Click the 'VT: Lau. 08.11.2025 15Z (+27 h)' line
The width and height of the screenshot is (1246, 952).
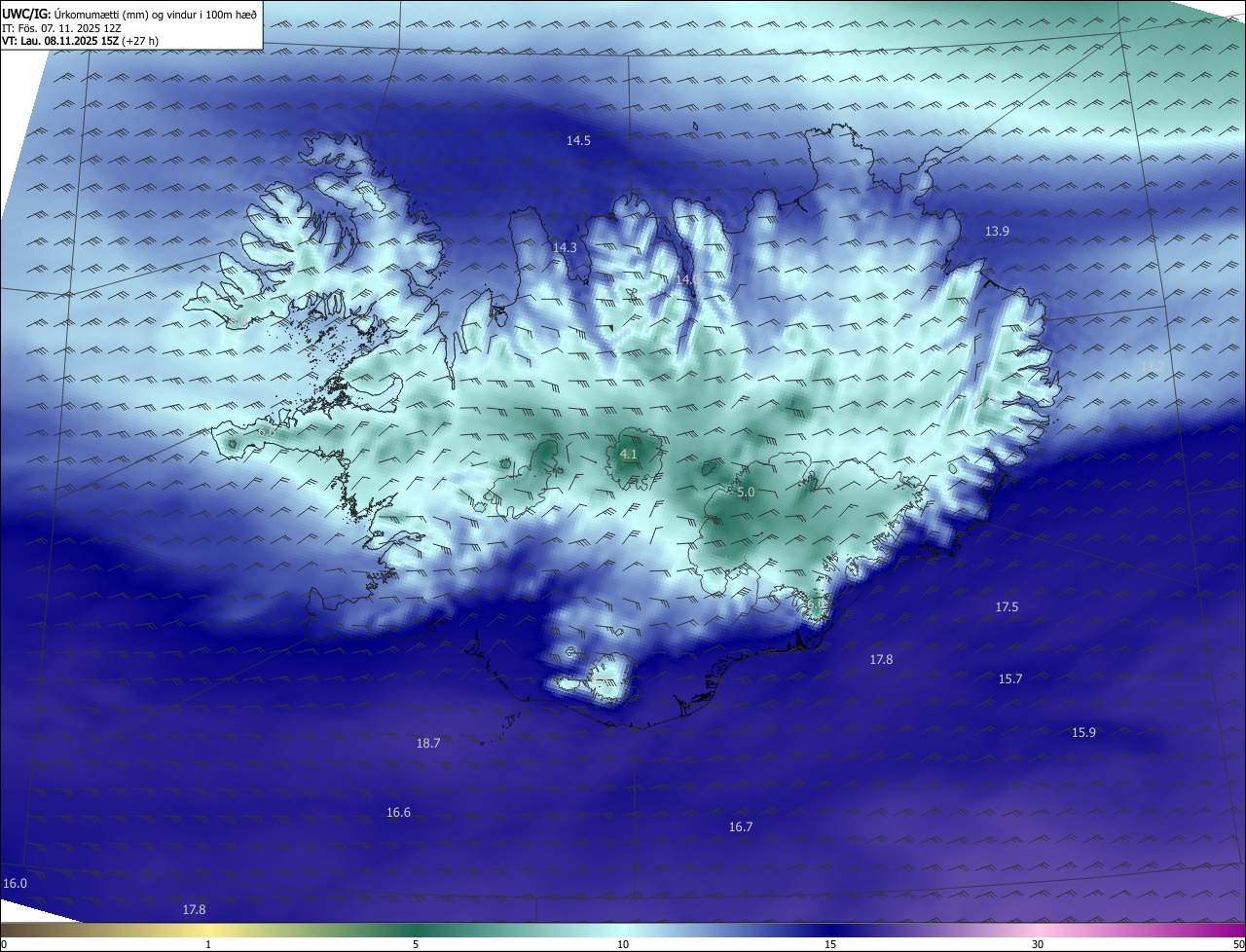tap(80, 41)
